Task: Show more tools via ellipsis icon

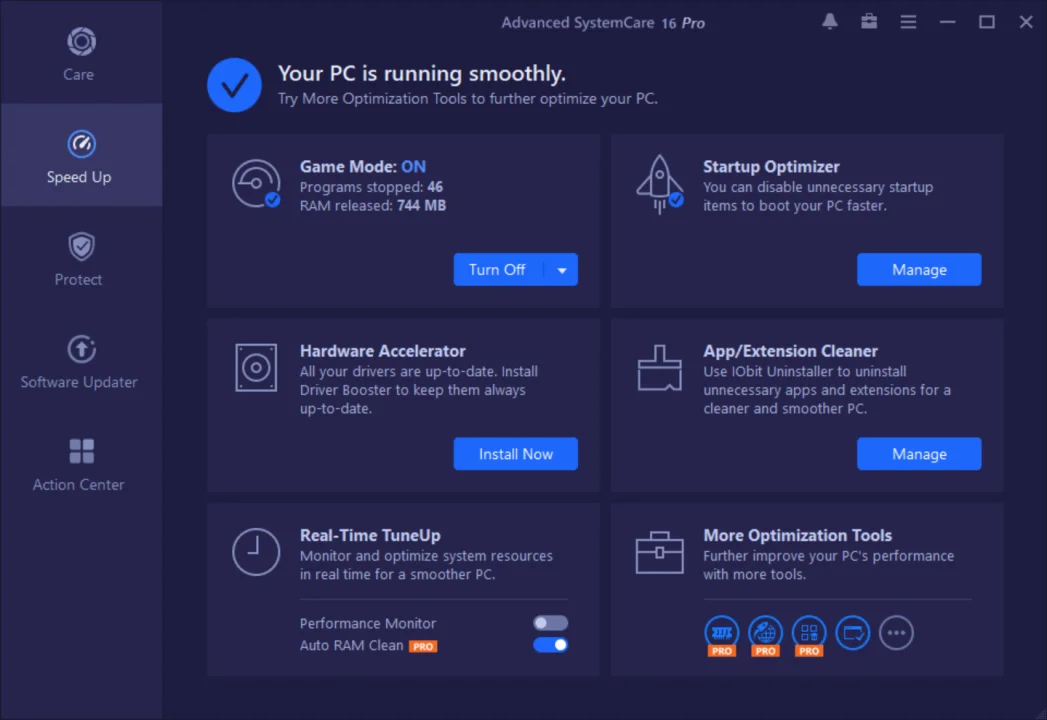Action: coord(896,632)
